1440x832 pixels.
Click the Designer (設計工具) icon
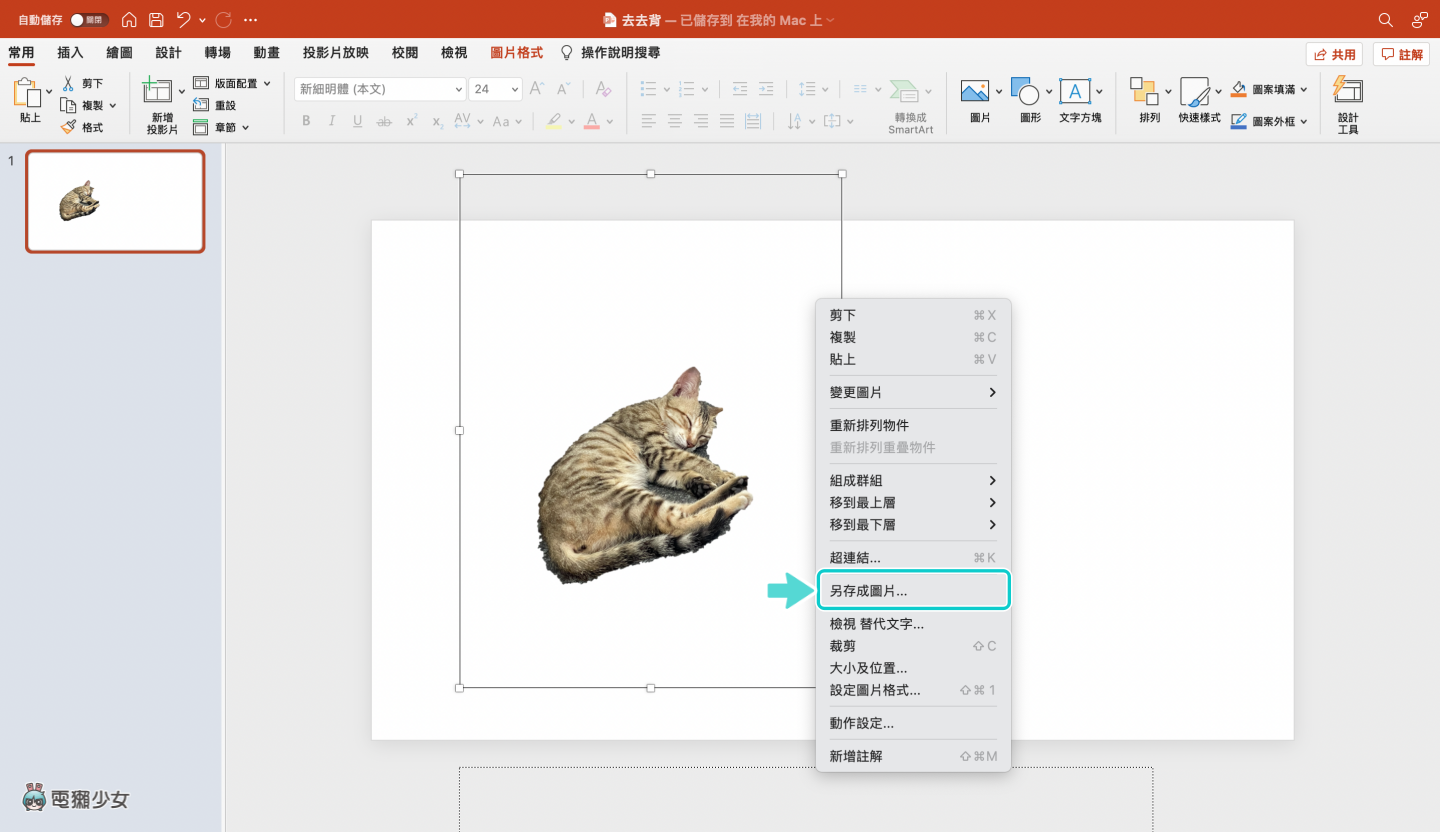(1348, 90)
